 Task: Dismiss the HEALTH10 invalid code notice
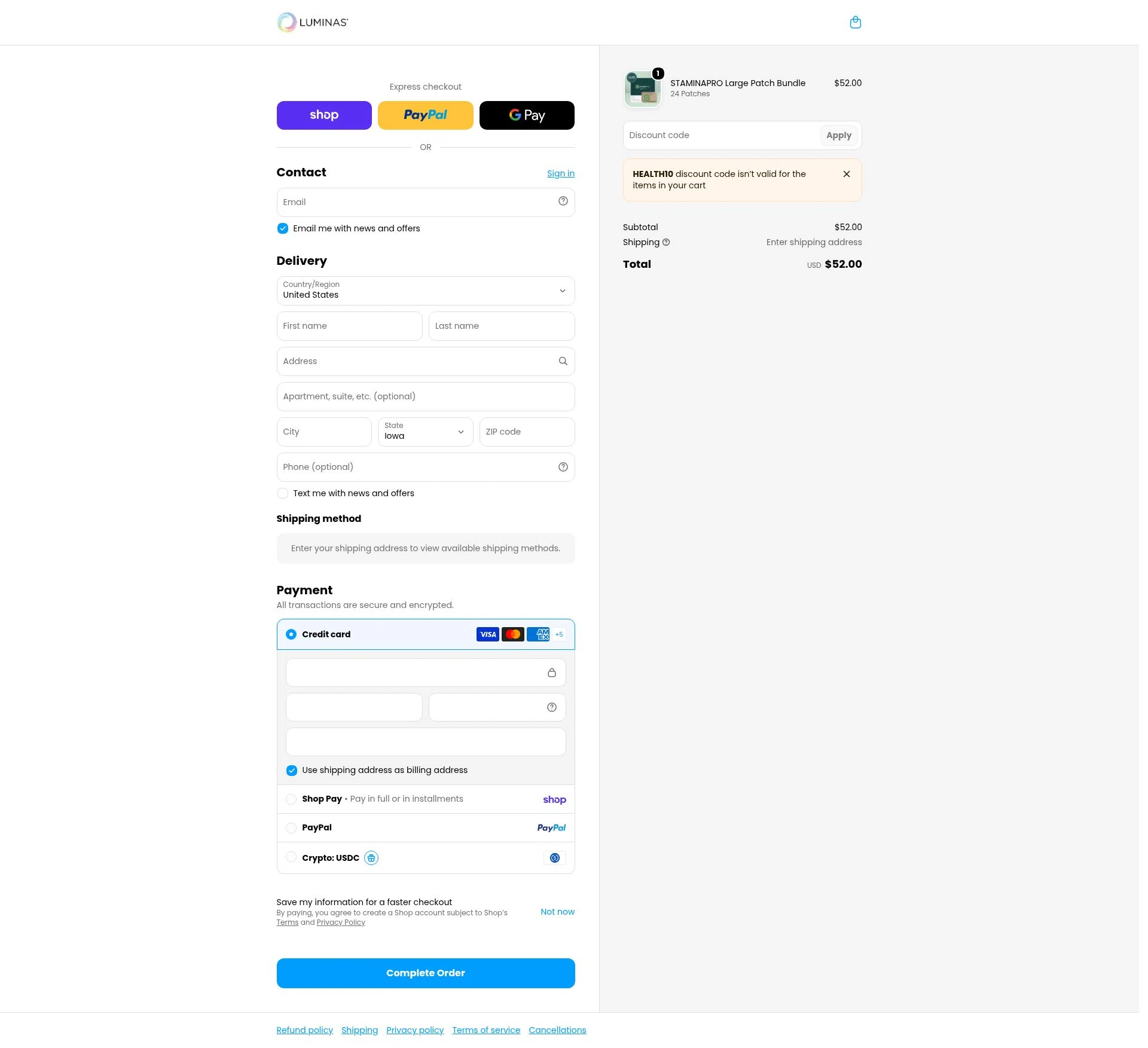tap(846, 174)
